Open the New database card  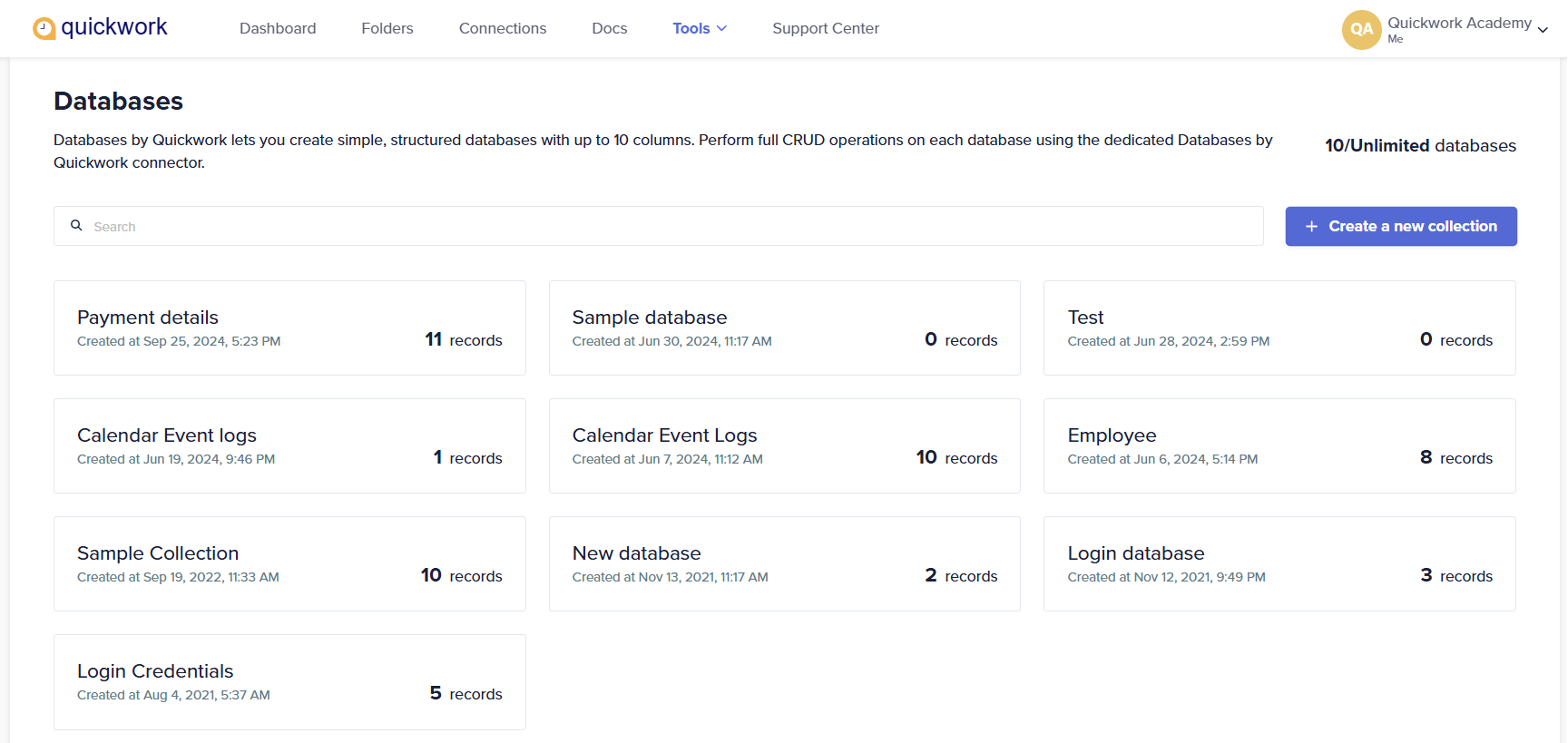(785, 563)
